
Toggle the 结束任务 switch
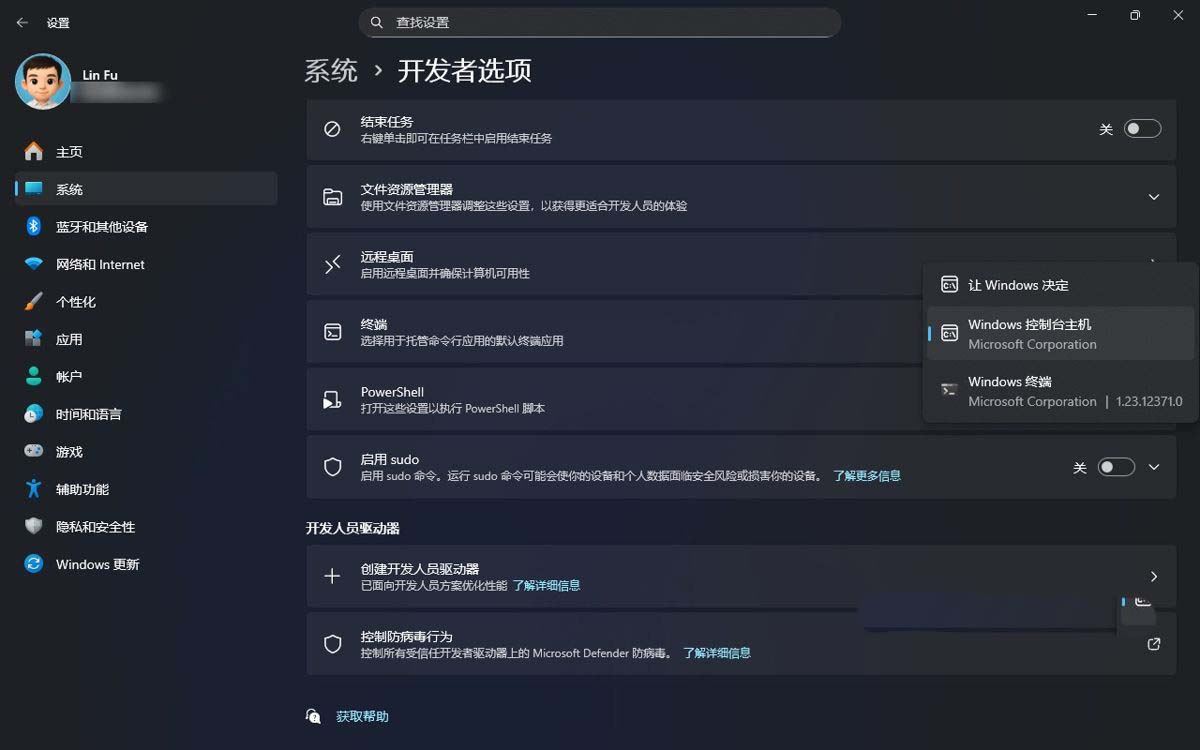[x=1143, y=129]
